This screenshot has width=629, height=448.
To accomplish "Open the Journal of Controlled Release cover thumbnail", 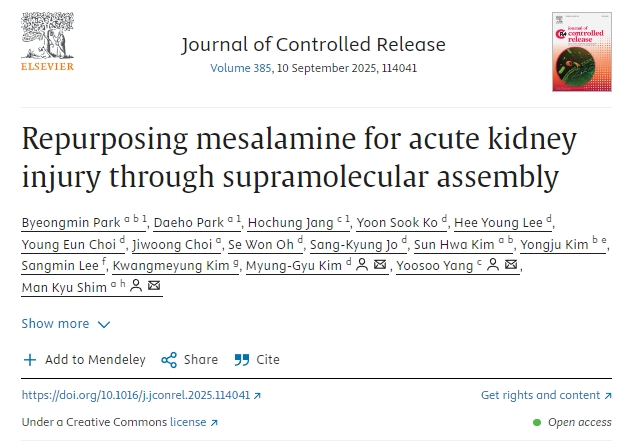I will [x=581, y=52].
